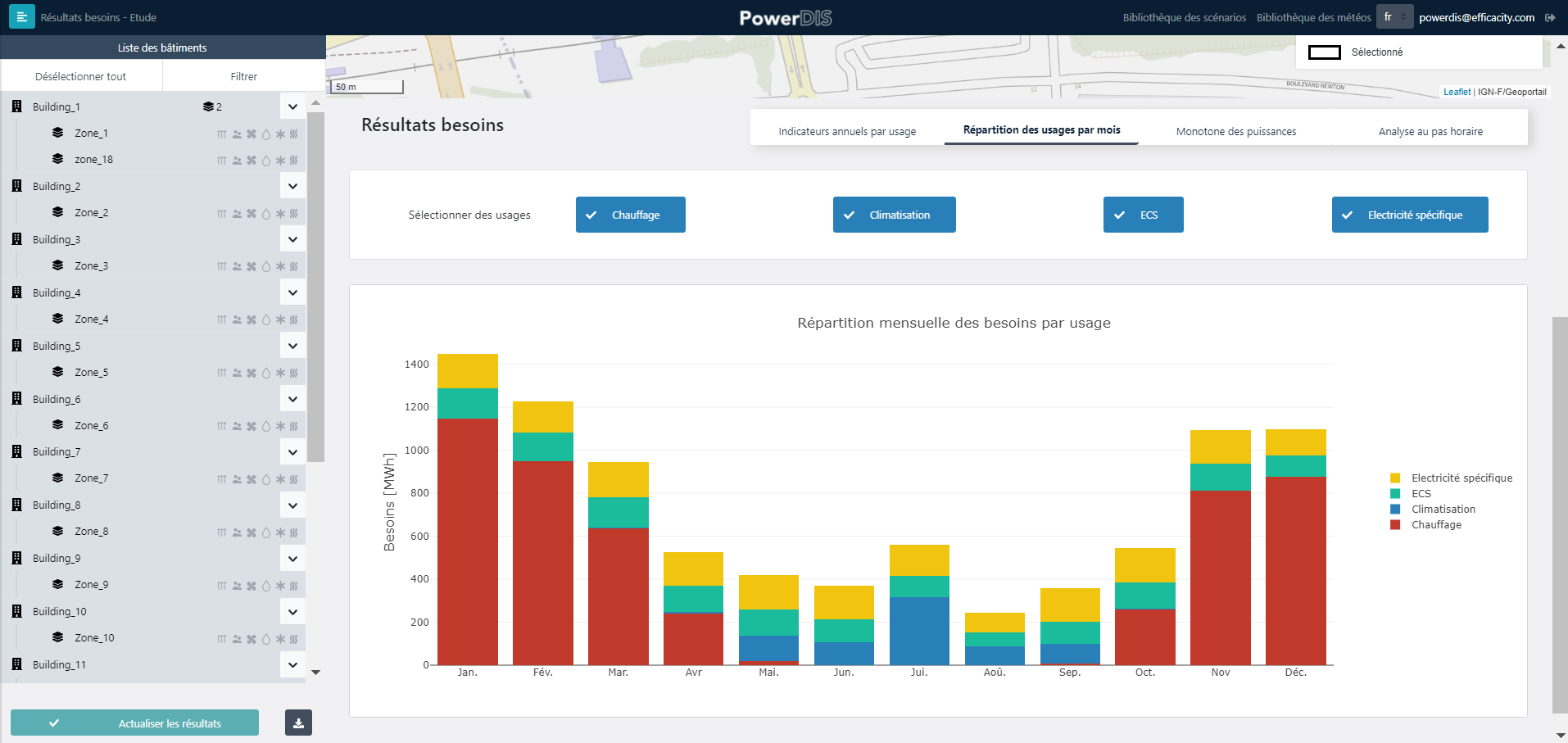1568x743 pixels.
Task: Toggle the Climatisation usage checkbox button
Action: [x=895, y=215]
